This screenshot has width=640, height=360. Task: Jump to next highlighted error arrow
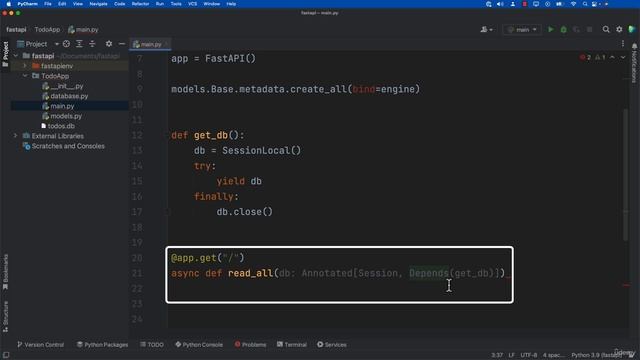623,57
